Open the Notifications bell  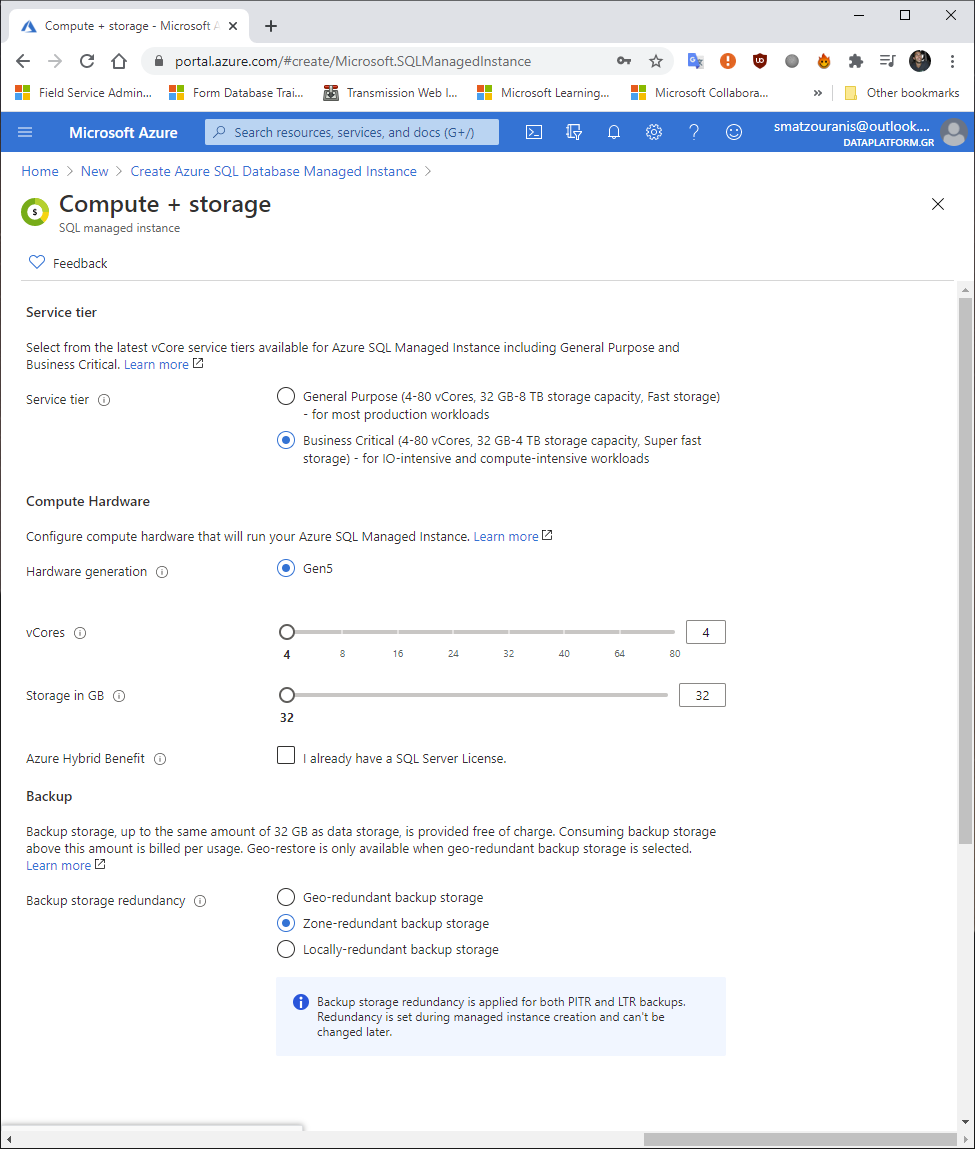point(614,132)
